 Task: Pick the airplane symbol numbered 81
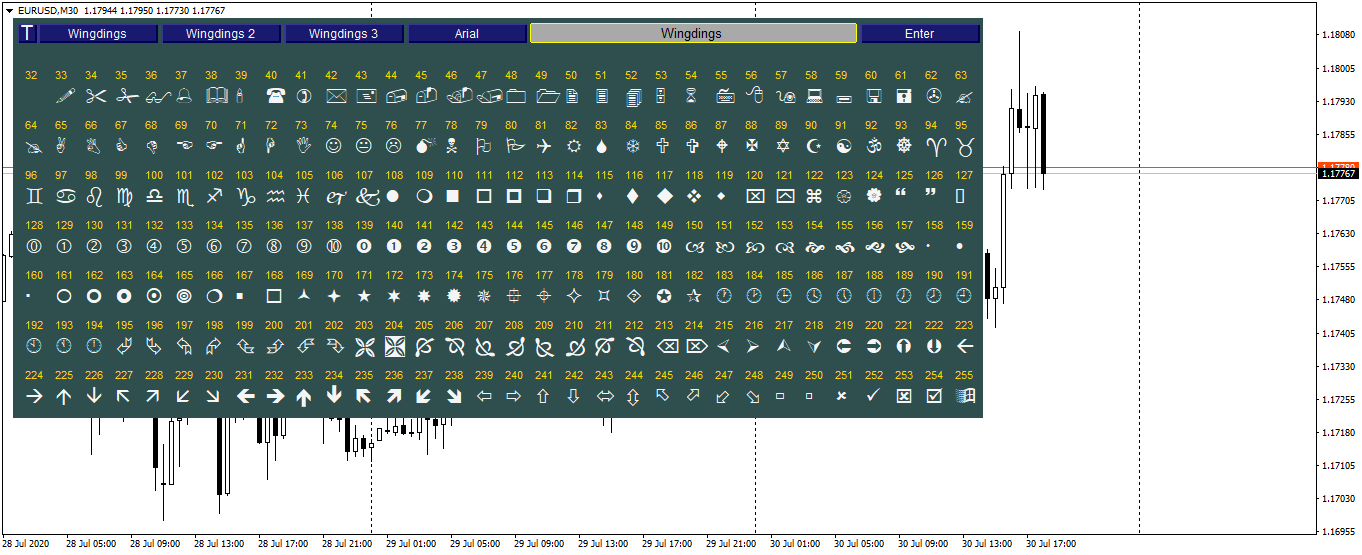coord(543,146)
